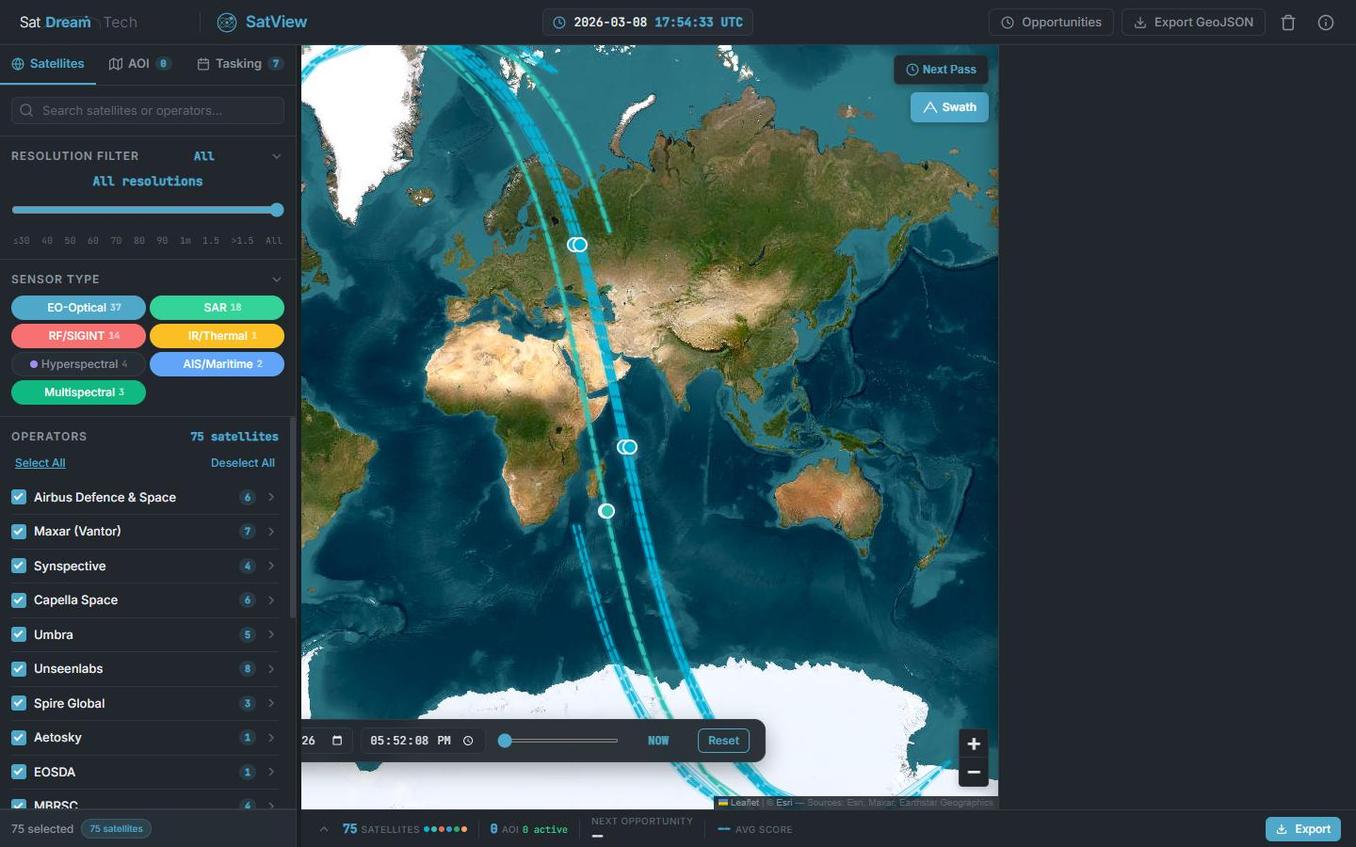Image resolution: width=1356 pixels, height=847 pixels.
Task: Click the satellite search input field
Action: click(x=150, y=110)
